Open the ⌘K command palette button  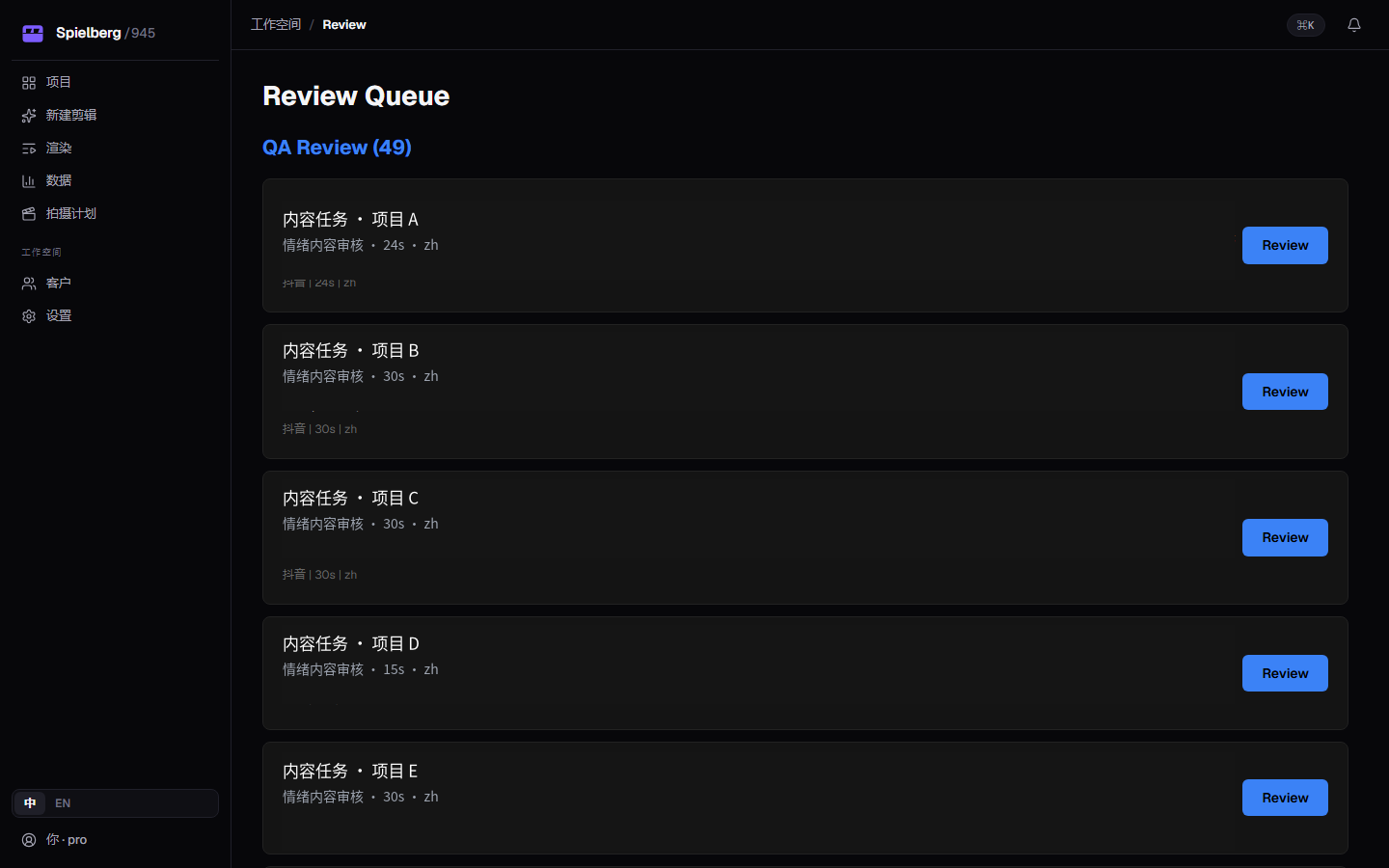pos(1306,25)
